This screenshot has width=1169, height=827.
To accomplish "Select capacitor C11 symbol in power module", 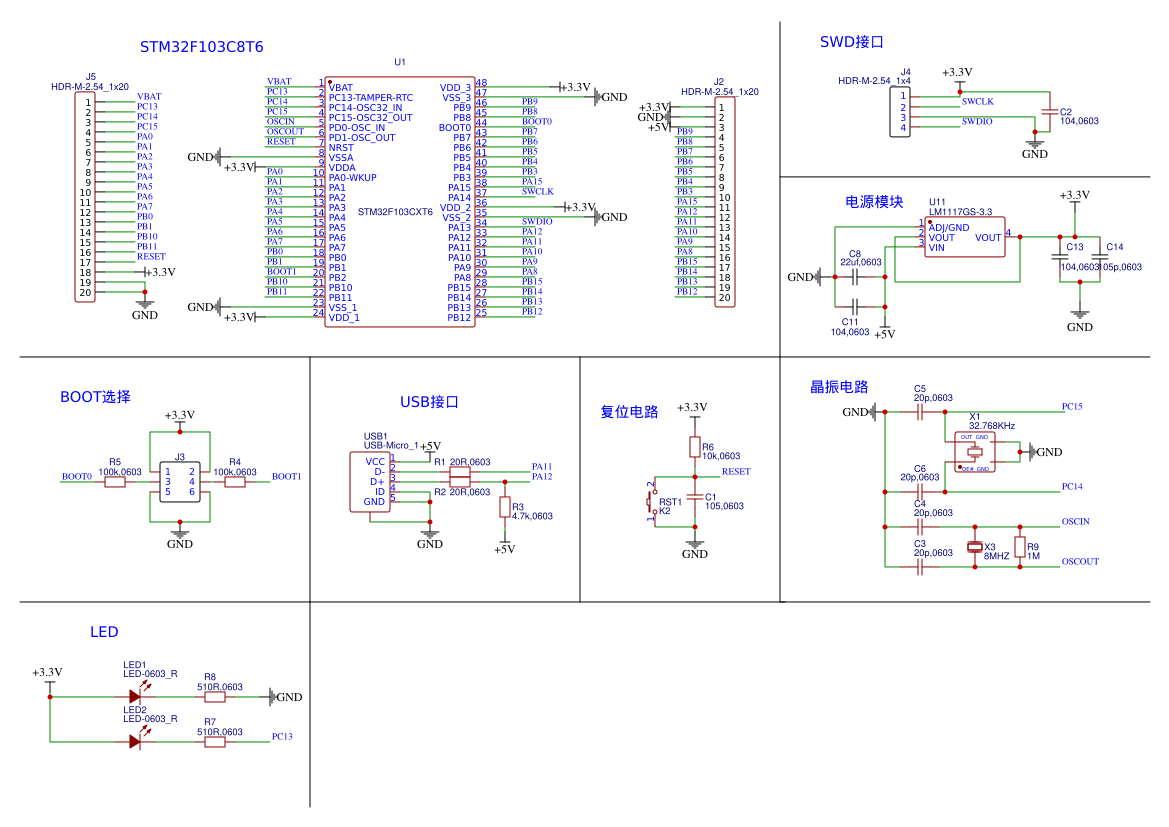I will pyautogui.click(x=855, y=306).
